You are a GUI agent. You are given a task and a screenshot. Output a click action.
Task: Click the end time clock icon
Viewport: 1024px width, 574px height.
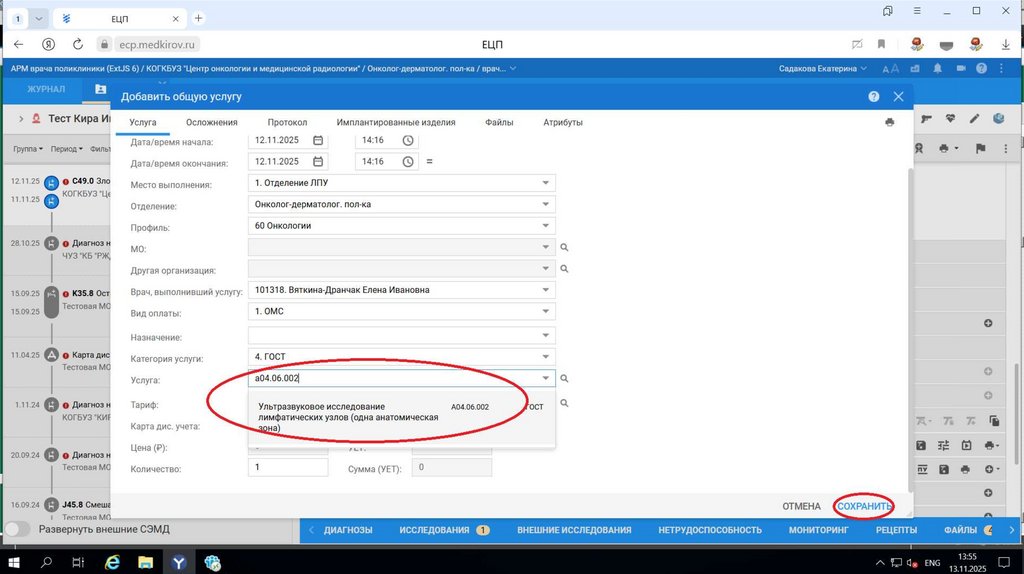(408, 161)
